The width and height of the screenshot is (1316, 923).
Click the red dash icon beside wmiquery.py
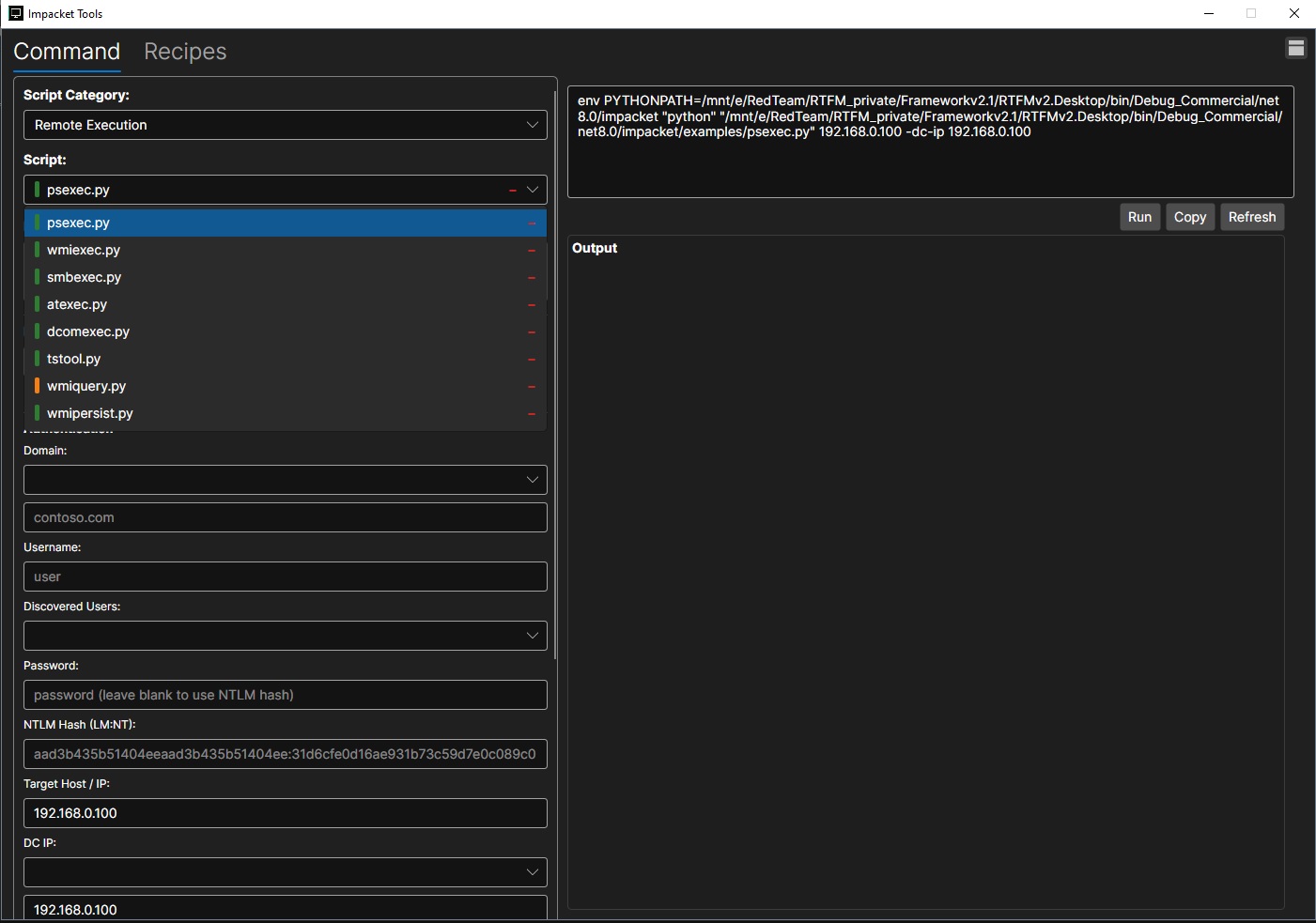click(x=532, y=387)
